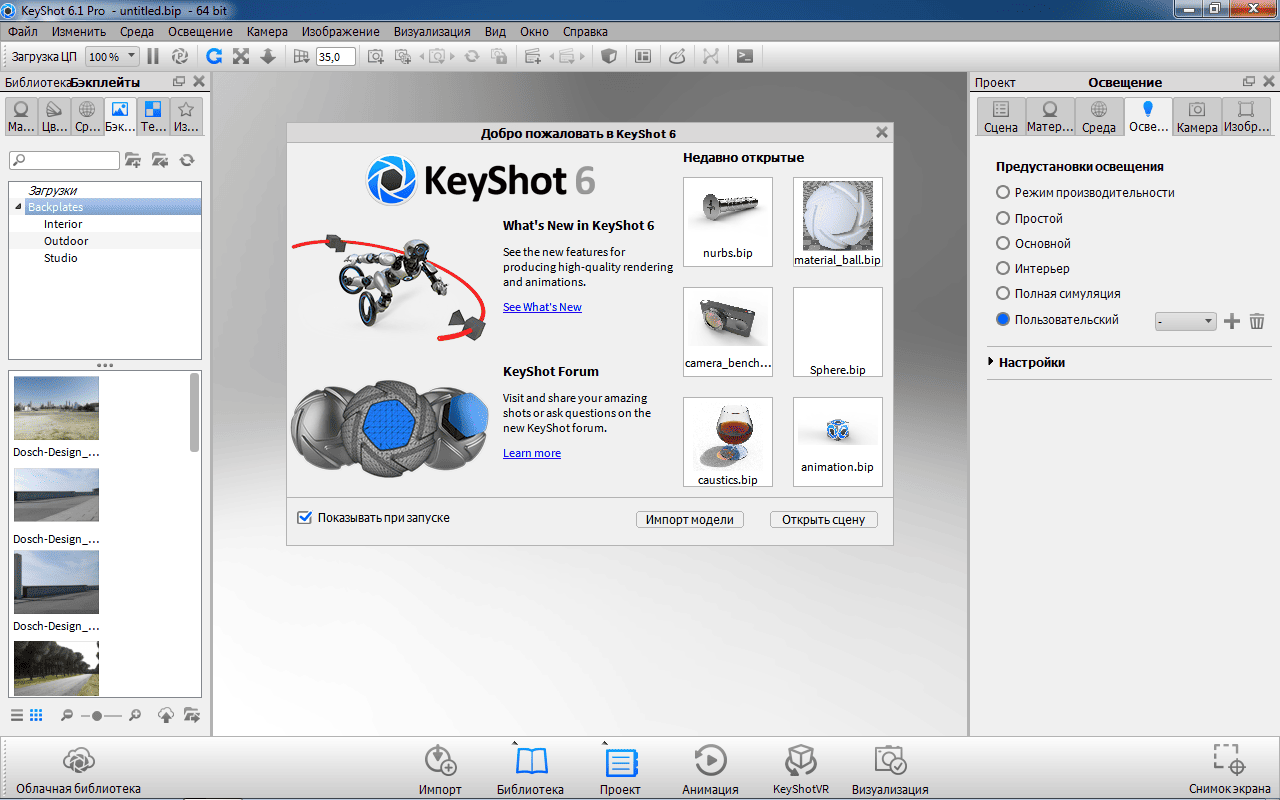Open the Визуализация render dialog
This screenshot has height=800, width=1280.
point(890,770)
